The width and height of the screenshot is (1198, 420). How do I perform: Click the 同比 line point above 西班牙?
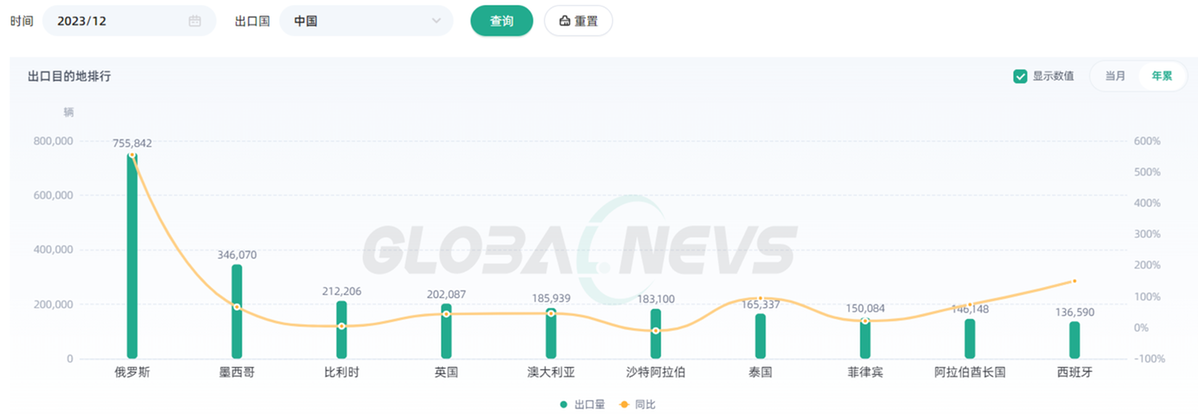(x=1074, y=281)
